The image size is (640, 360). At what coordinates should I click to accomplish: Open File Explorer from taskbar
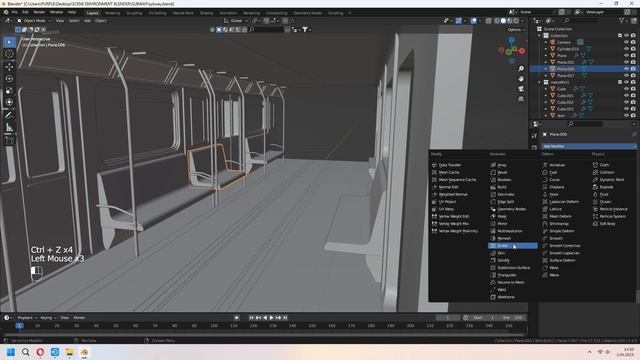[69, 352]
